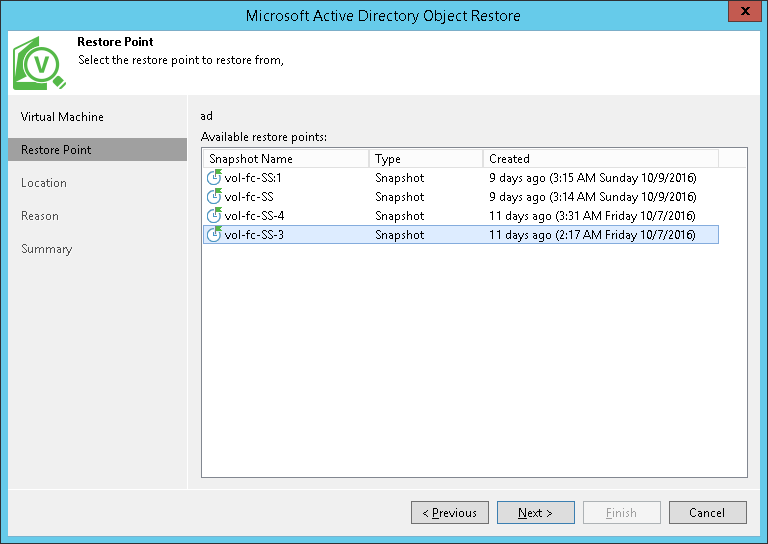The height and width of the screenshot is (544, 768).
Task: Select restore point name vol-fc-SS-4
Action: point(254,215)
